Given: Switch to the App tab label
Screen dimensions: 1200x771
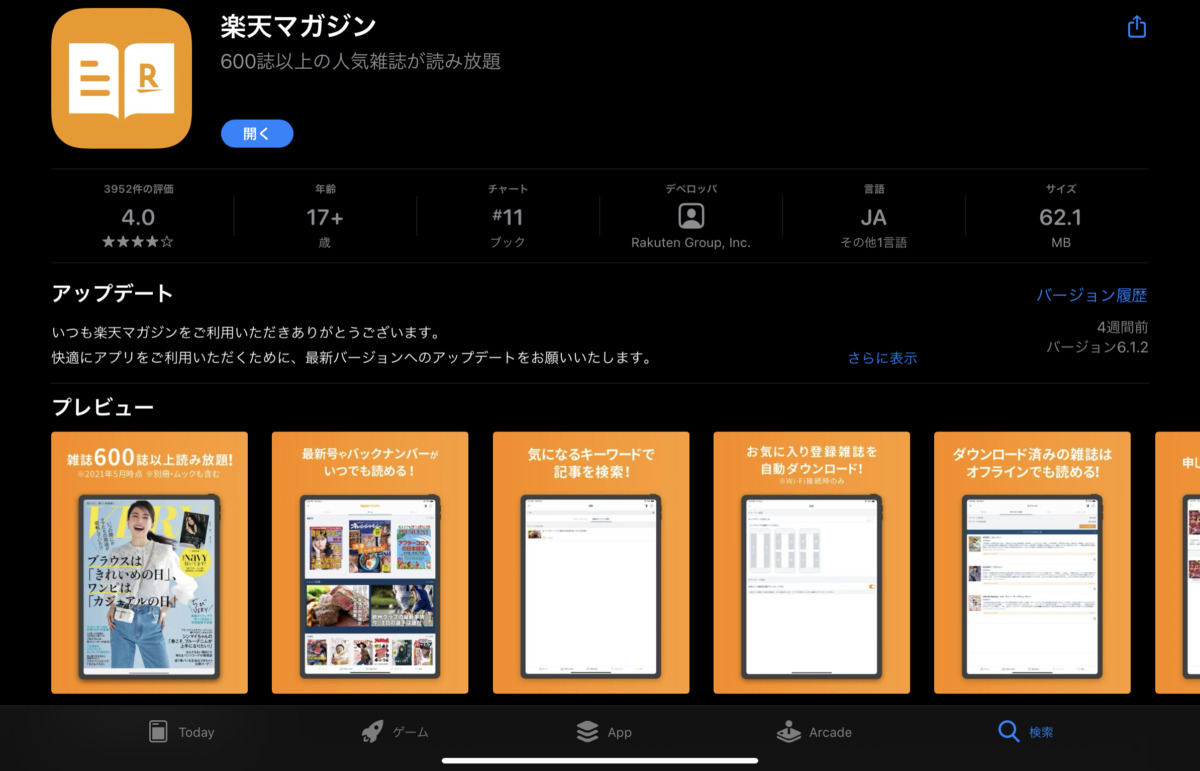Looking at the screenshot, I should (620, 732).
